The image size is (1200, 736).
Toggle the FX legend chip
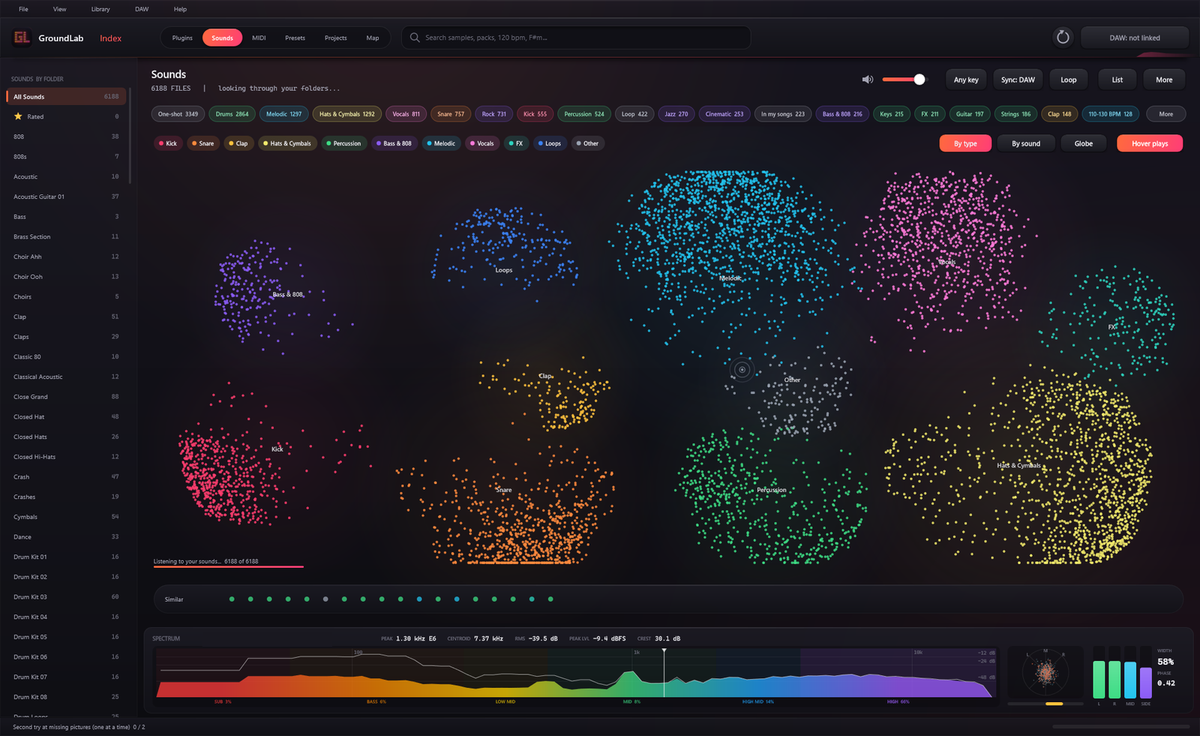click(x=516, y=143)
